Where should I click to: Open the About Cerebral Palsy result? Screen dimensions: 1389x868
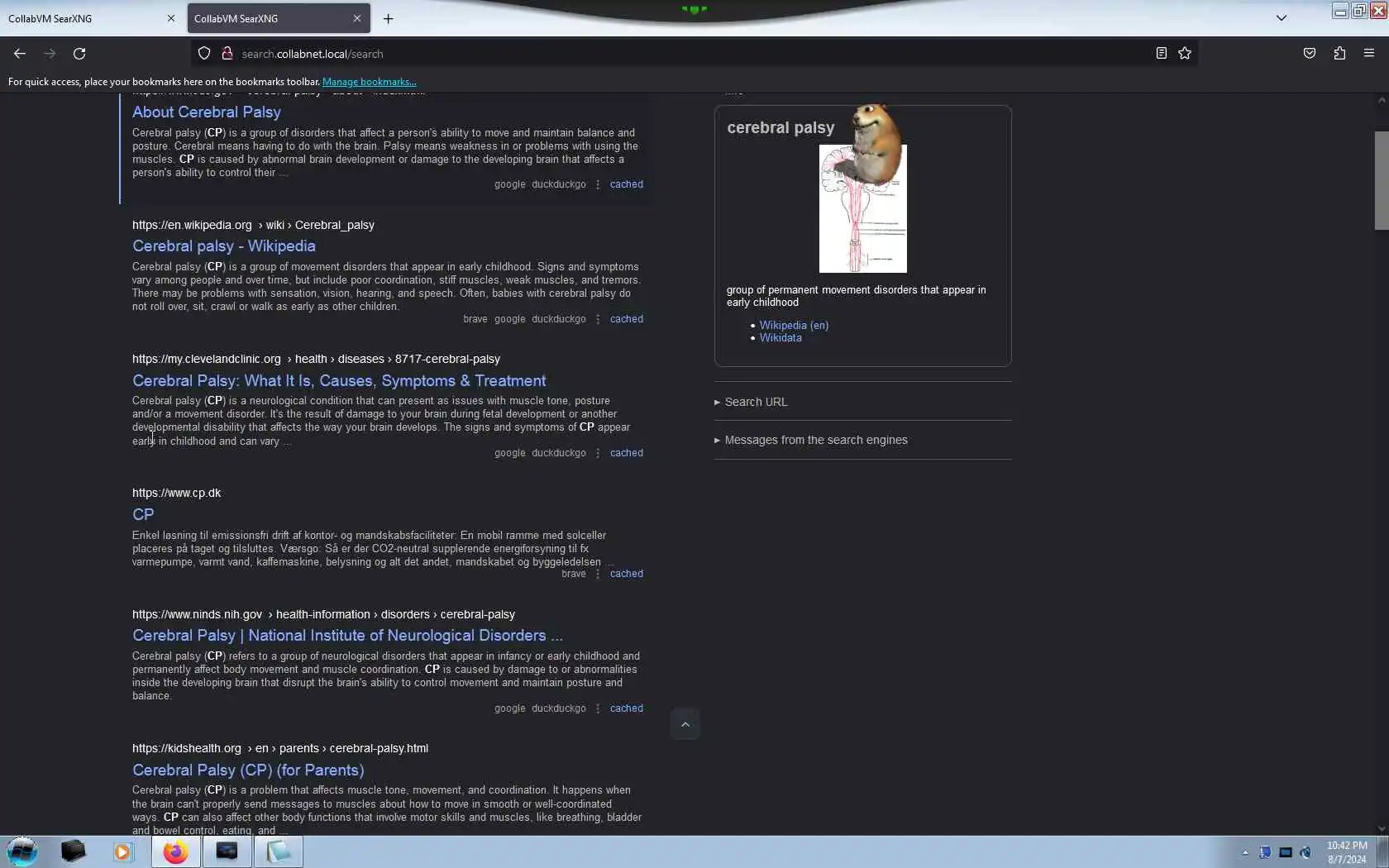[207, 112]
